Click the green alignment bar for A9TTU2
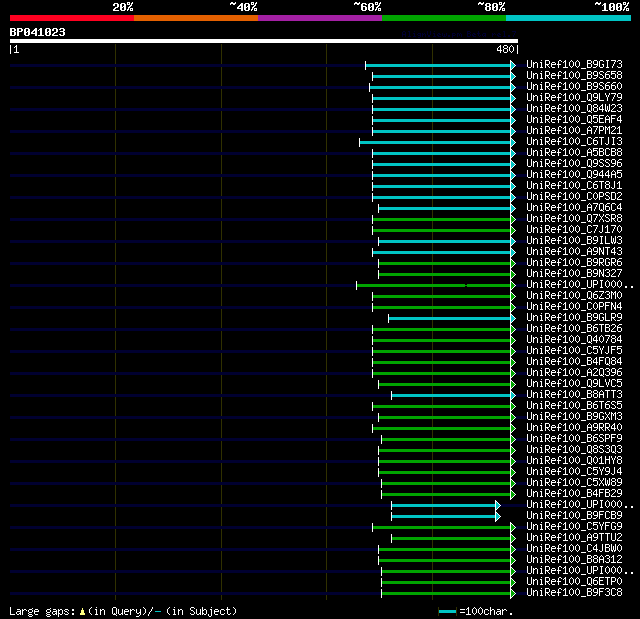The height and width of the screenshot is (619, 640). (x=451, y=539)
